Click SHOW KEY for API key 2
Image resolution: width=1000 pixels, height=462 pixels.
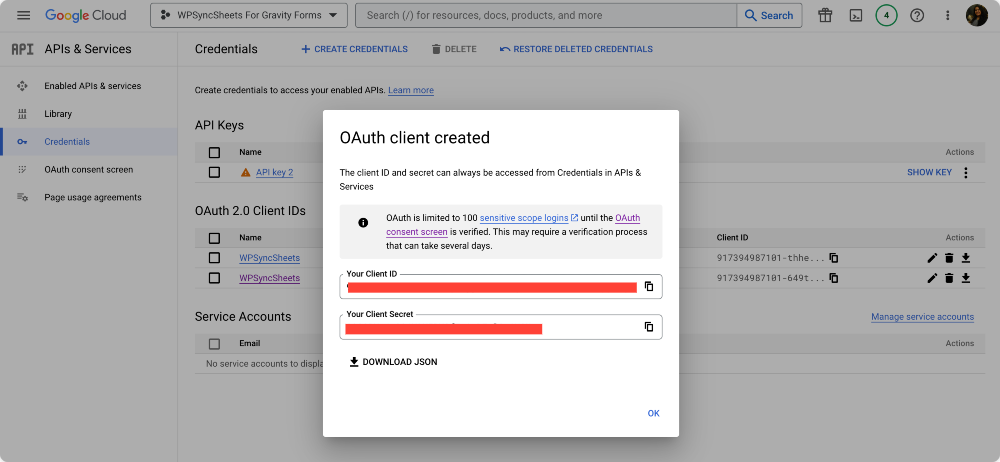click(x=929, y=172)
